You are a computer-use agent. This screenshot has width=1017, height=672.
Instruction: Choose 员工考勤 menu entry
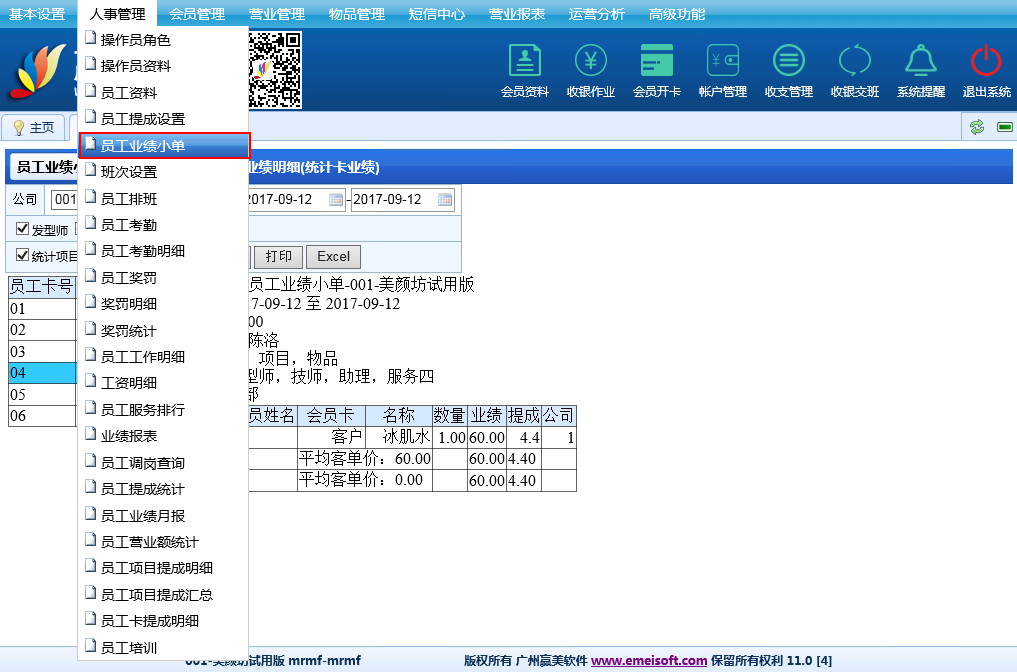coord(128,225)
